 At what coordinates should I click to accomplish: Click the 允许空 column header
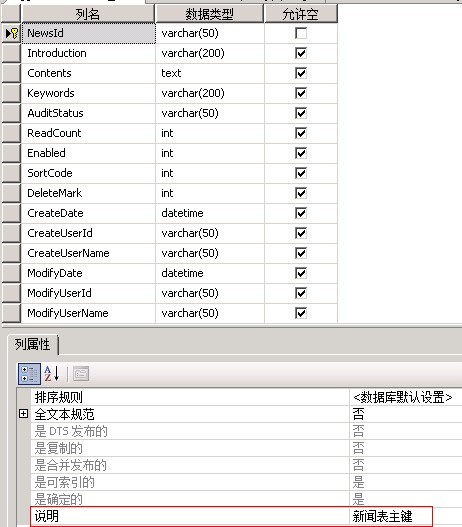tap(301, 14)
